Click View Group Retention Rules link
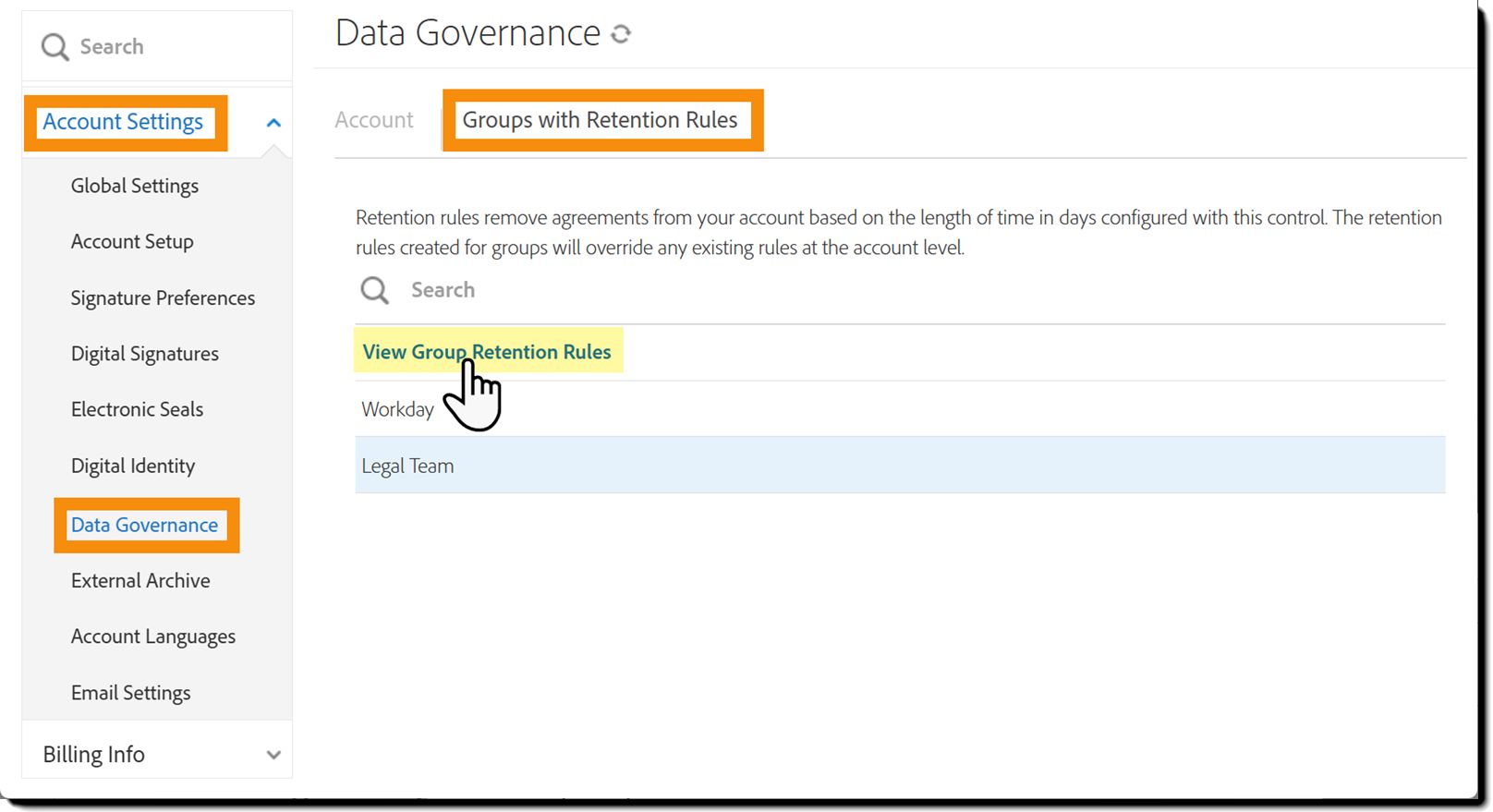Viewport: 1493px width, 812px height. [x=487, y=352]
